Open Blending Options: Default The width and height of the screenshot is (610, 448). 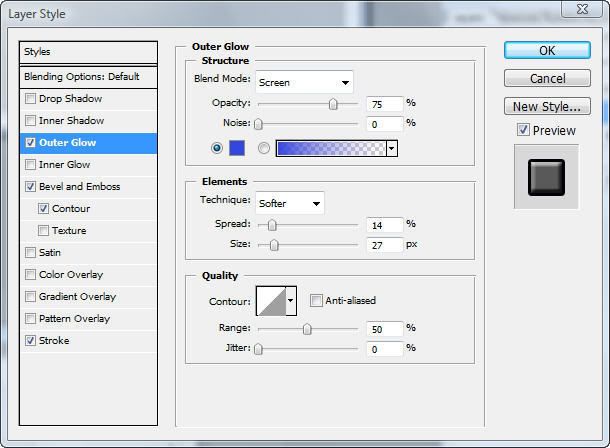(x=88, y=77)
